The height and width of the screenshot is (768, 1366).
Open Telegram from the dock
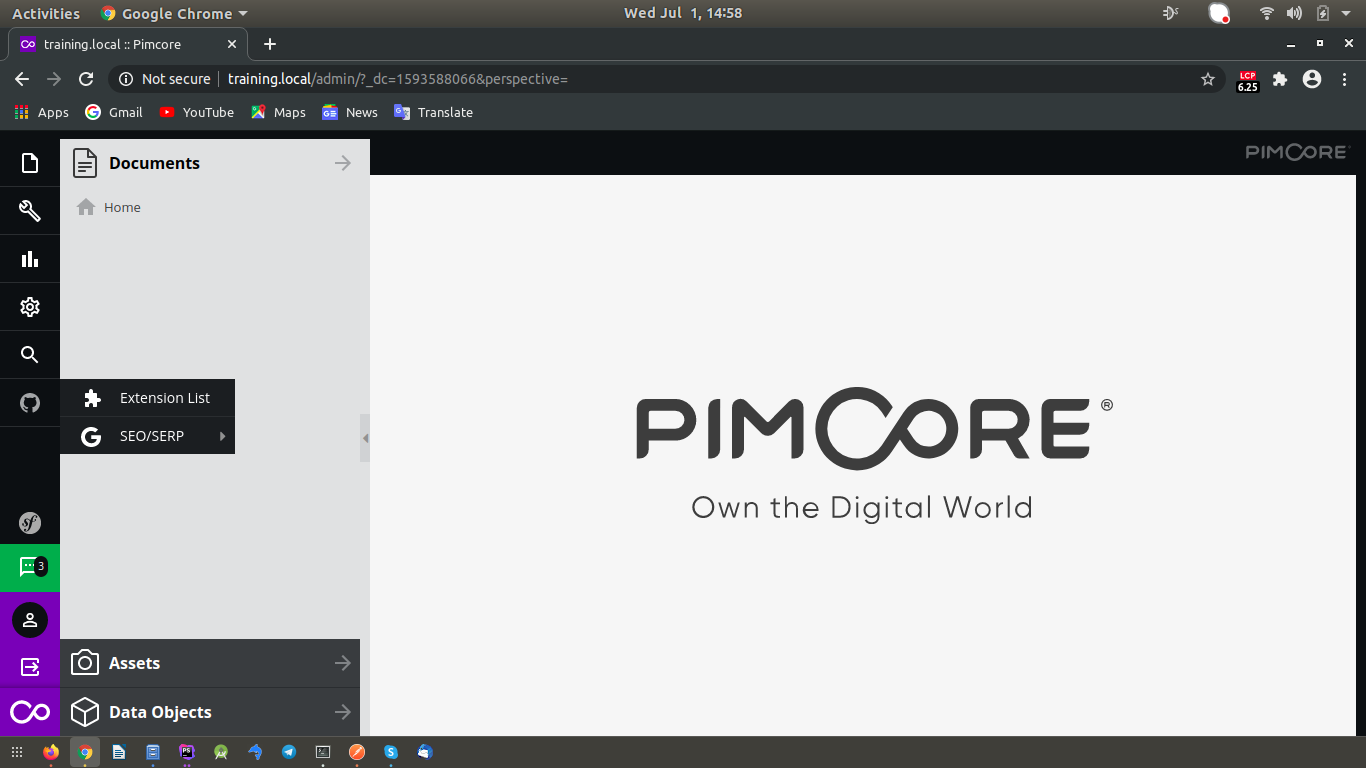pyautogui.click(x=289, y=752)
